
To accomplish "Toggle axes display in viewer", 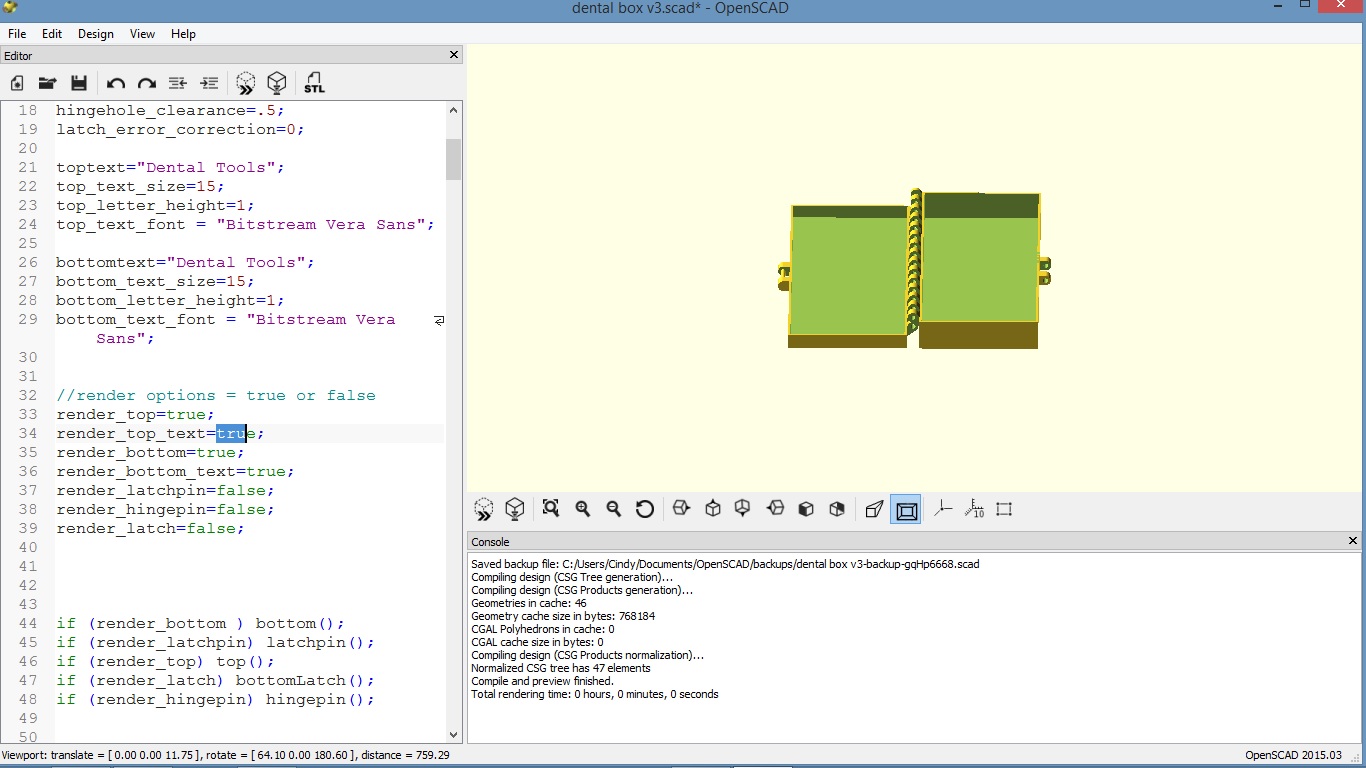I will (942, 509).
